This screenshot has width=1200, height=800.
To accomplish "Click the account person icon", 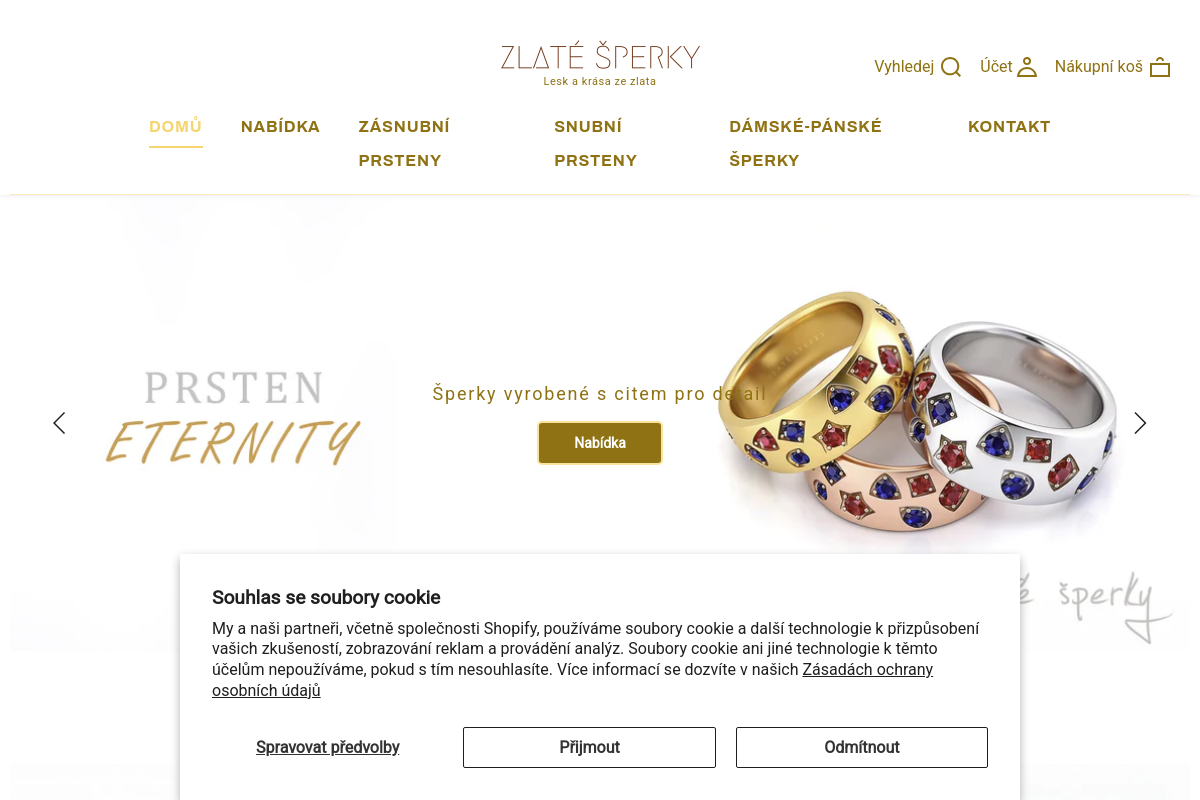I will 1027,66.
